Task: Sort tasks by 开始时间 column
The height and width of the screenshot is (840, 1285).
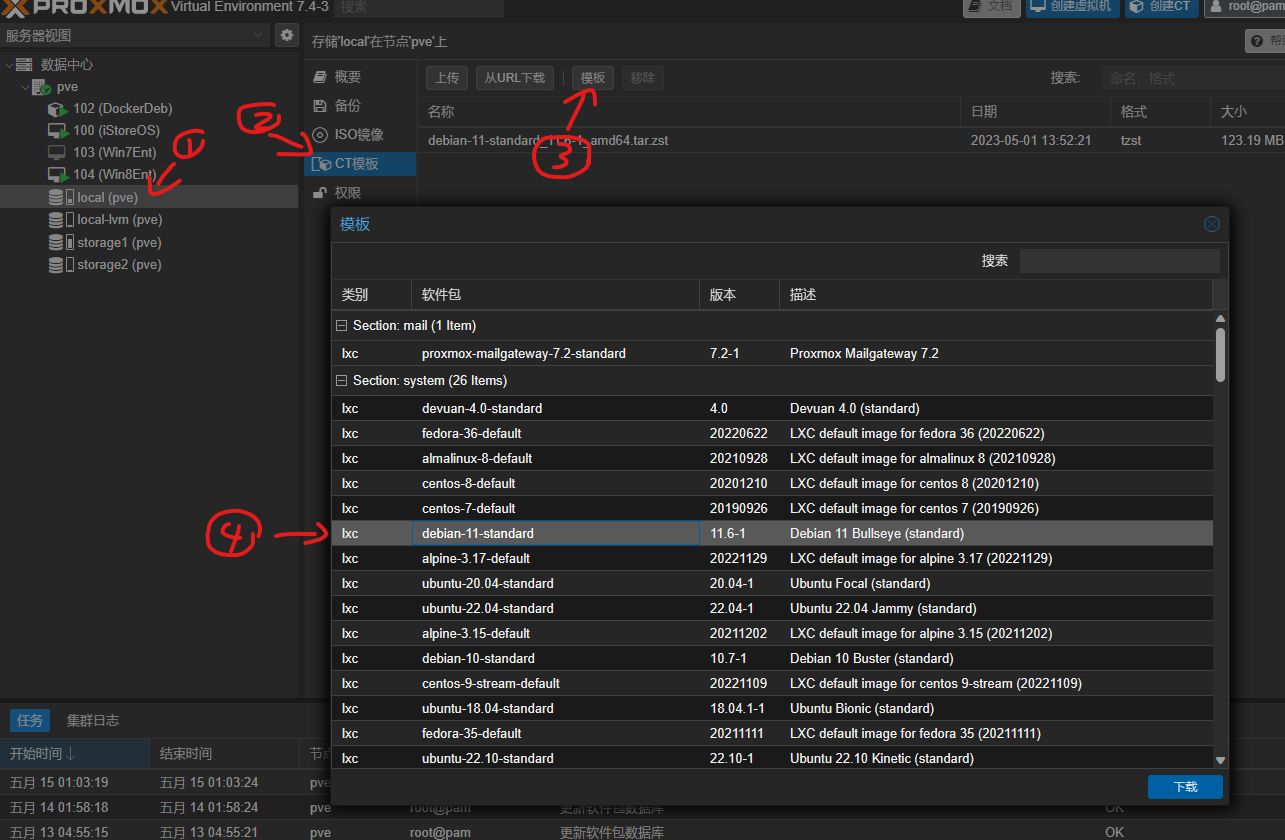Action: [75, 753]
